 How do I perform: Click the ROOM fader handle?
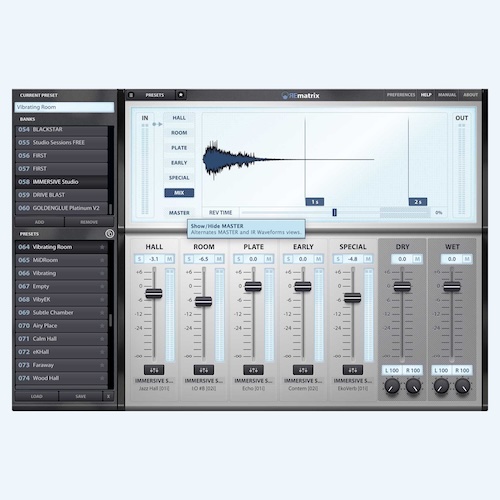tap(204, 301)
